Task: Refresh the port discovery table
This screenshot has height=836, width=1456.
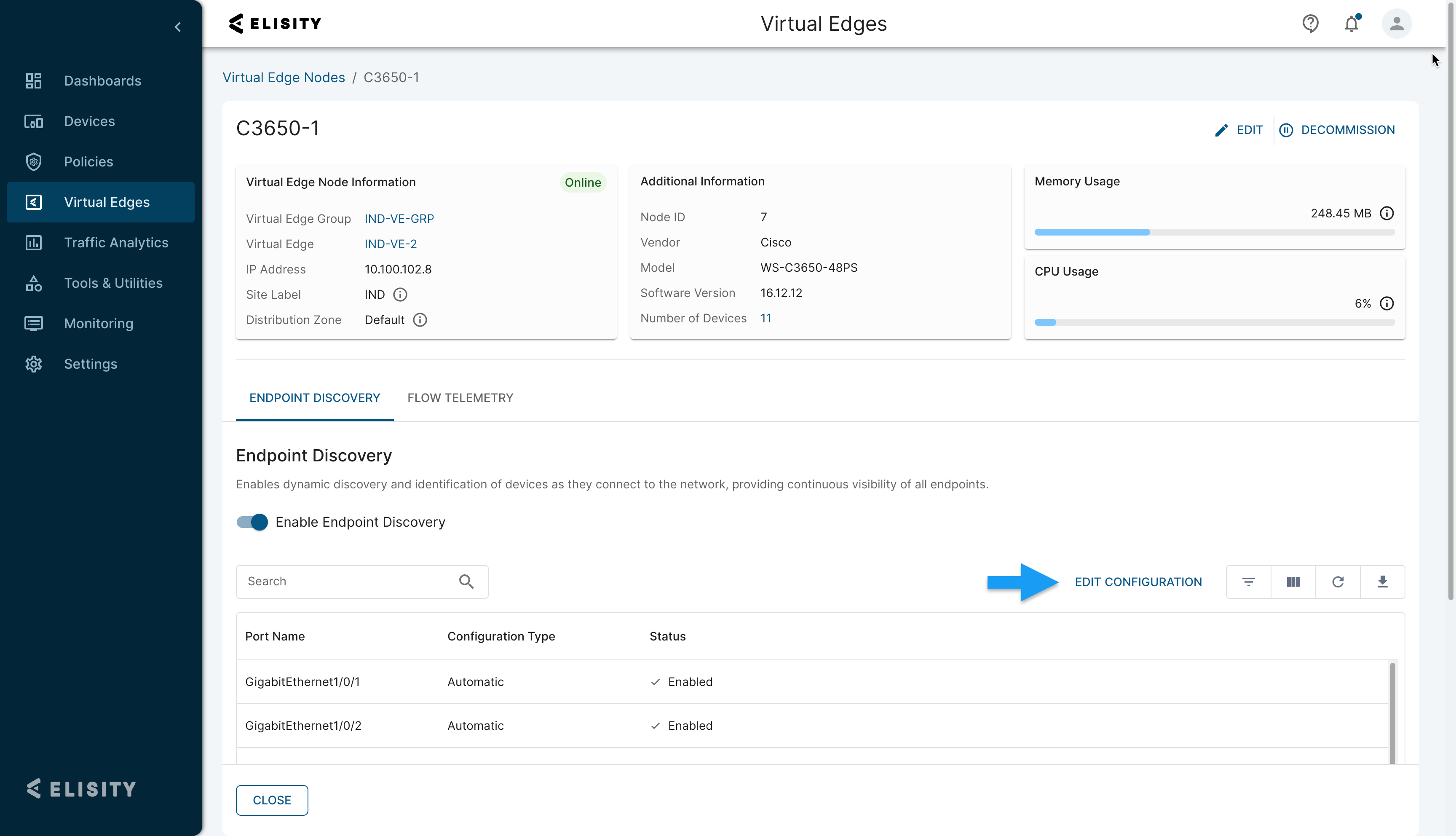Action: tap(1338, 581)
